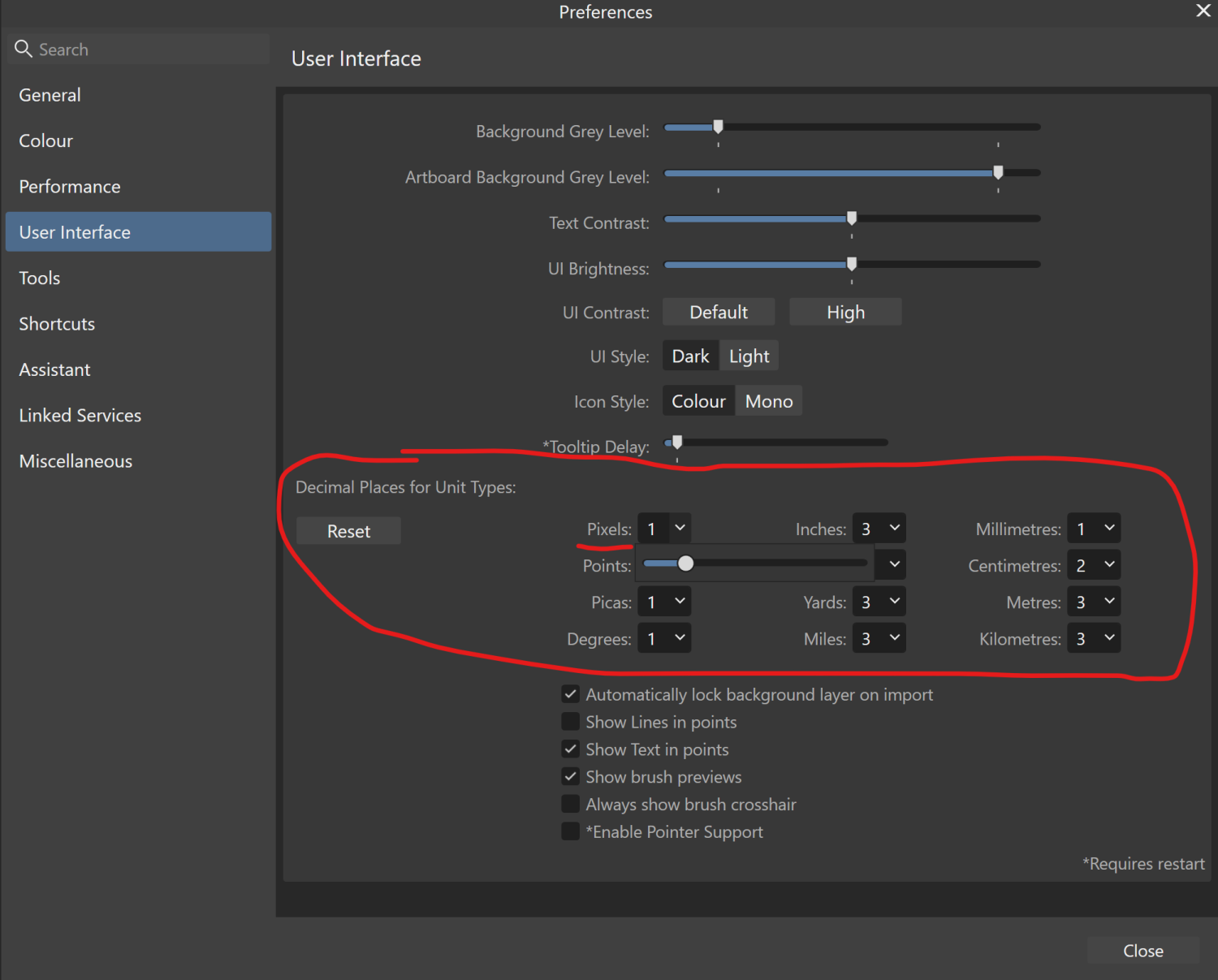Select Shortcuts in the sidebar

pos(56,323)
